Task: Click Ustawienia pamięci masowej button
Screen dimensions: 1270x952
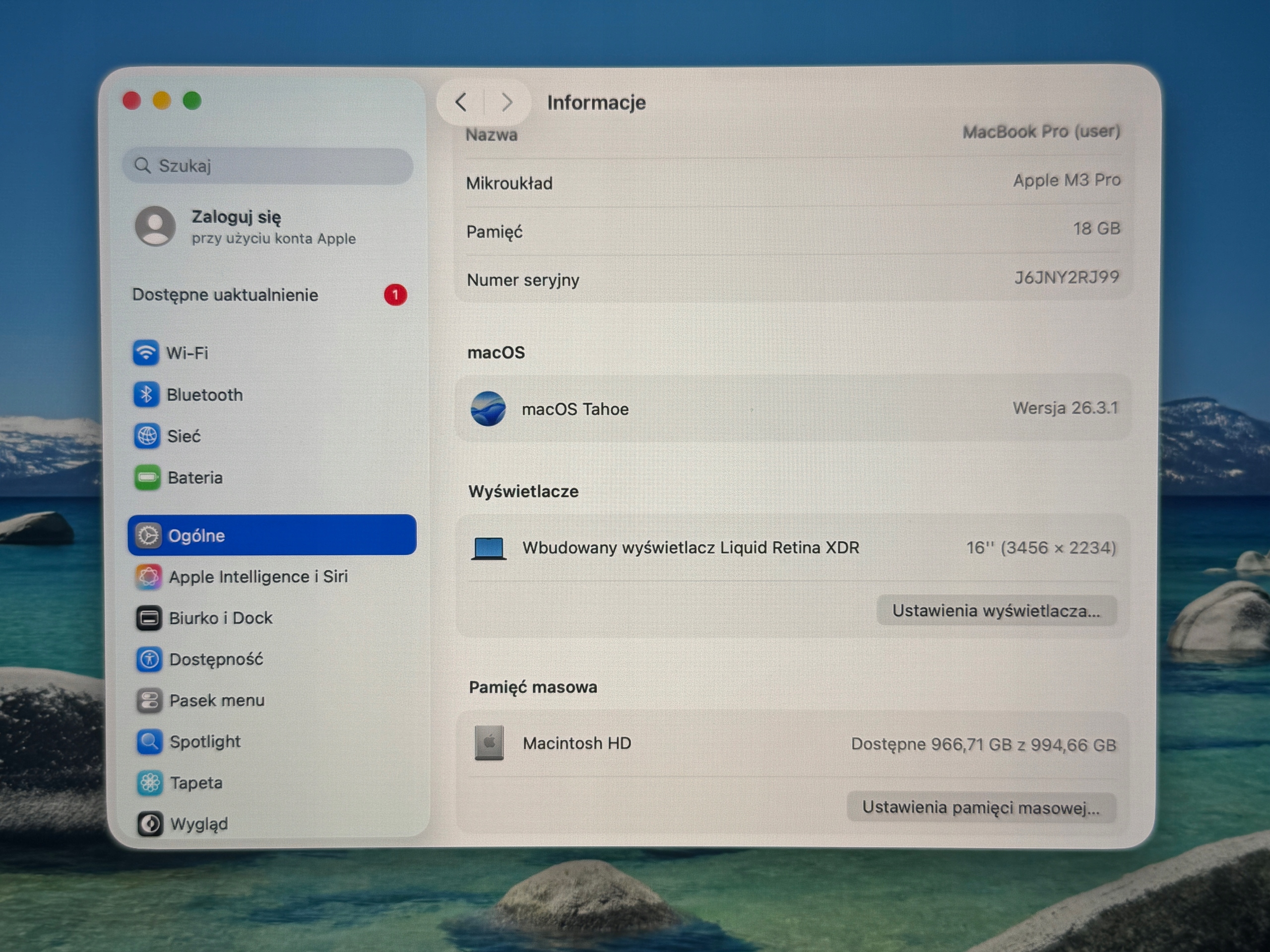Action: pyautogui.click(x=981, y=807)
